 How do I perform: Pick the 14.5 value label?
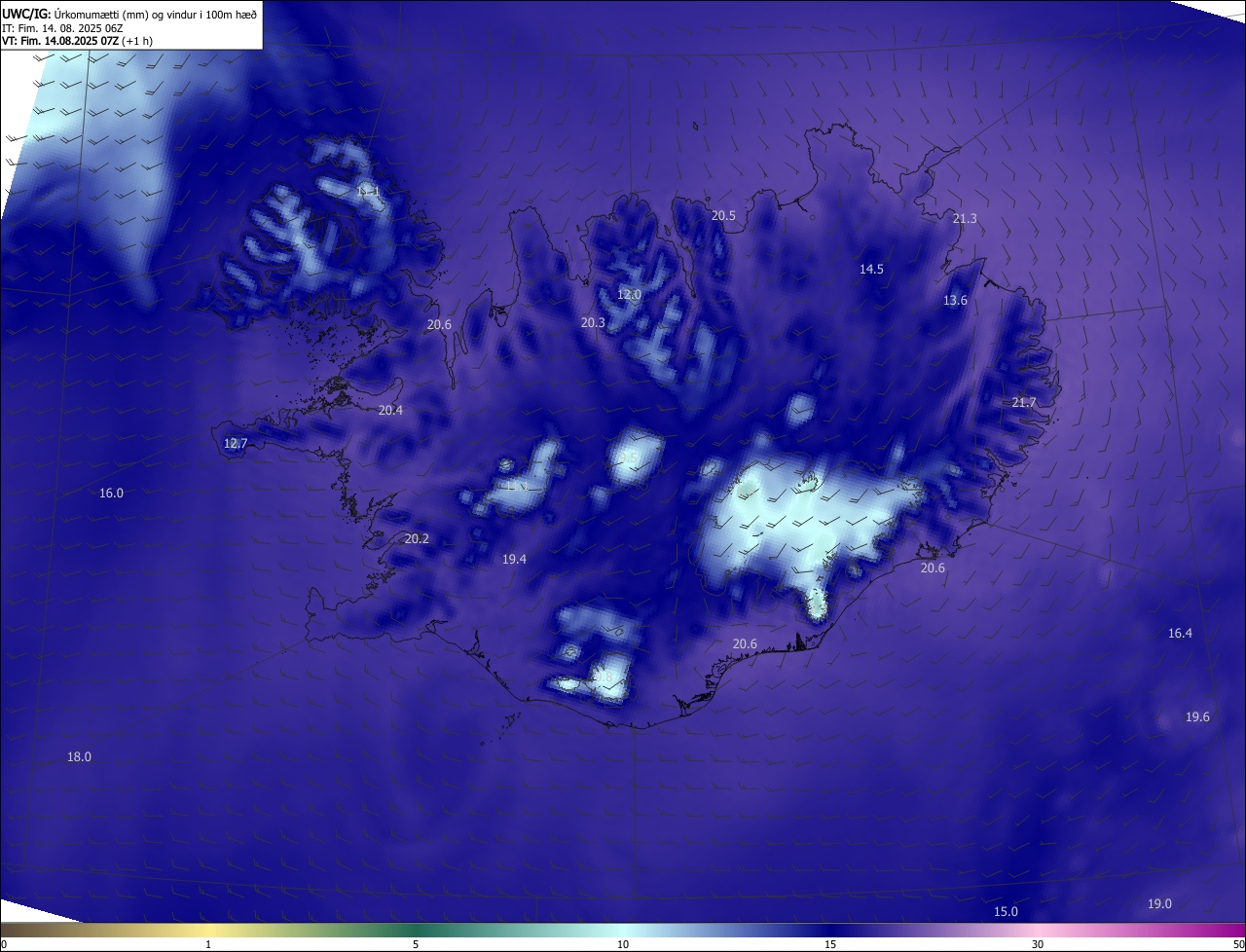(x=871, y=270)
